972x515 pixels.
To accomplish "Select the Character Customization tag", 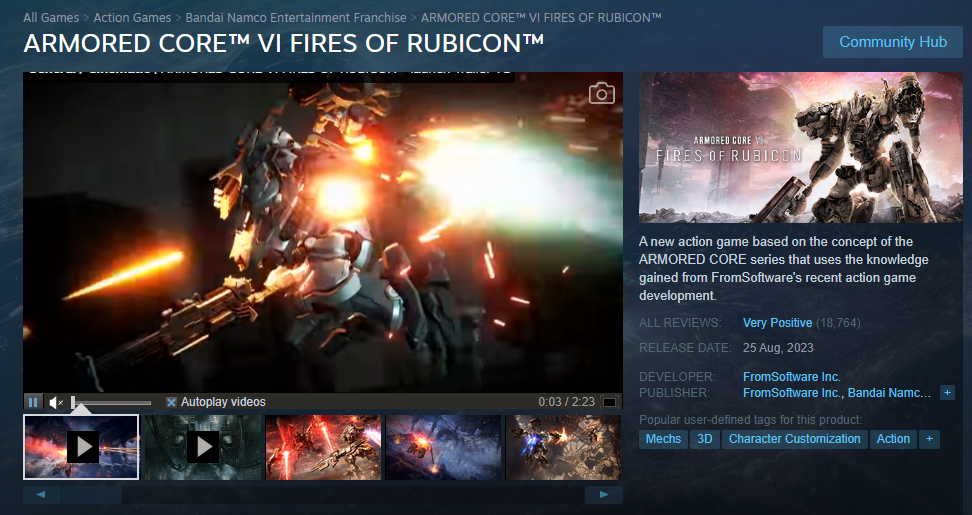I will tap(794, 439).
